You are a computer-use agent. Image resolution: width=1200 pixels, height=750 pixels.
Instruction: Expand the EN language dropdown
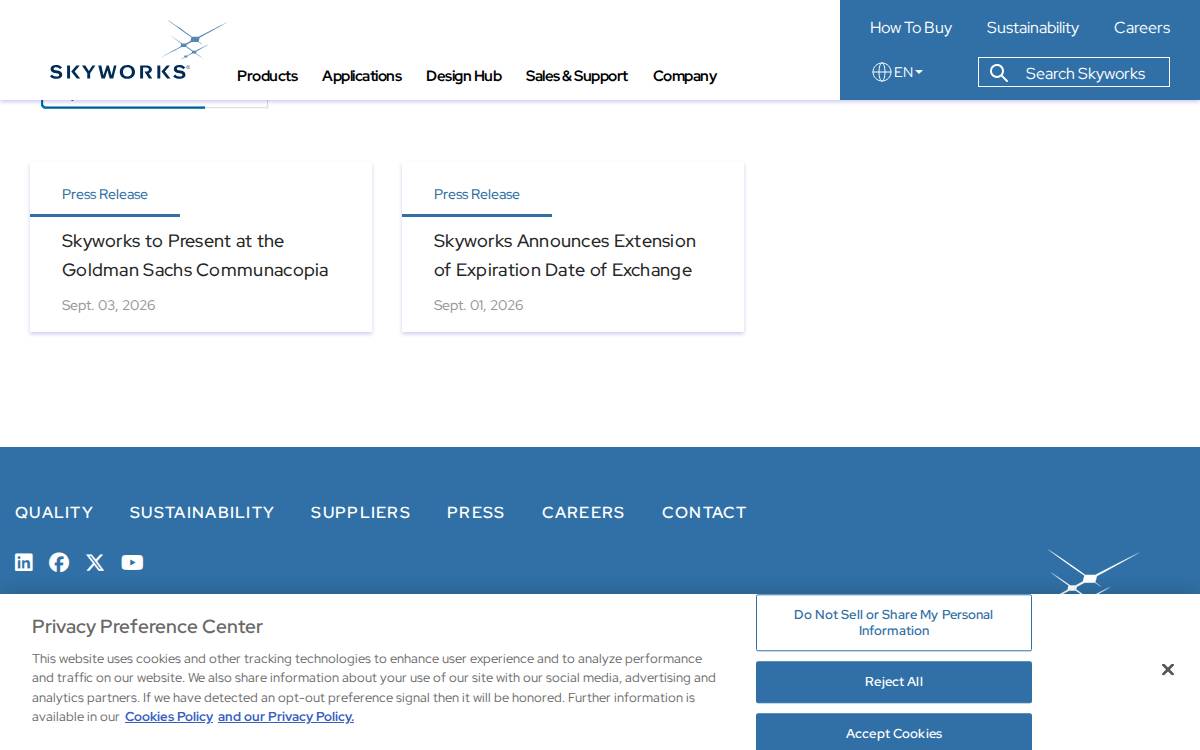click(908, 72)
